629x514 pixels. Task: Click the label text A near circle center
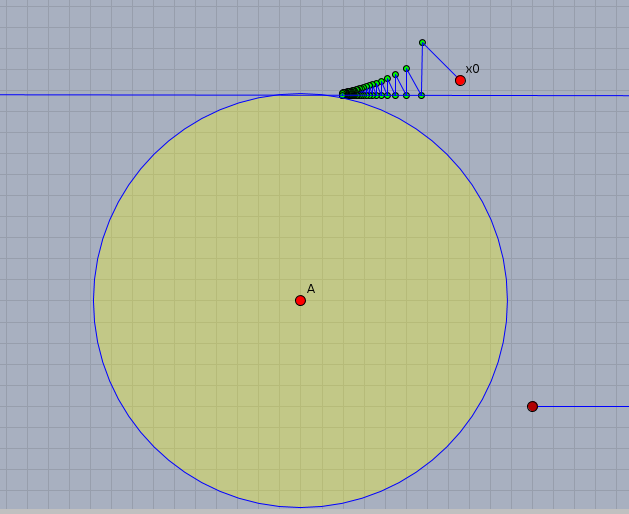(311, 289)
